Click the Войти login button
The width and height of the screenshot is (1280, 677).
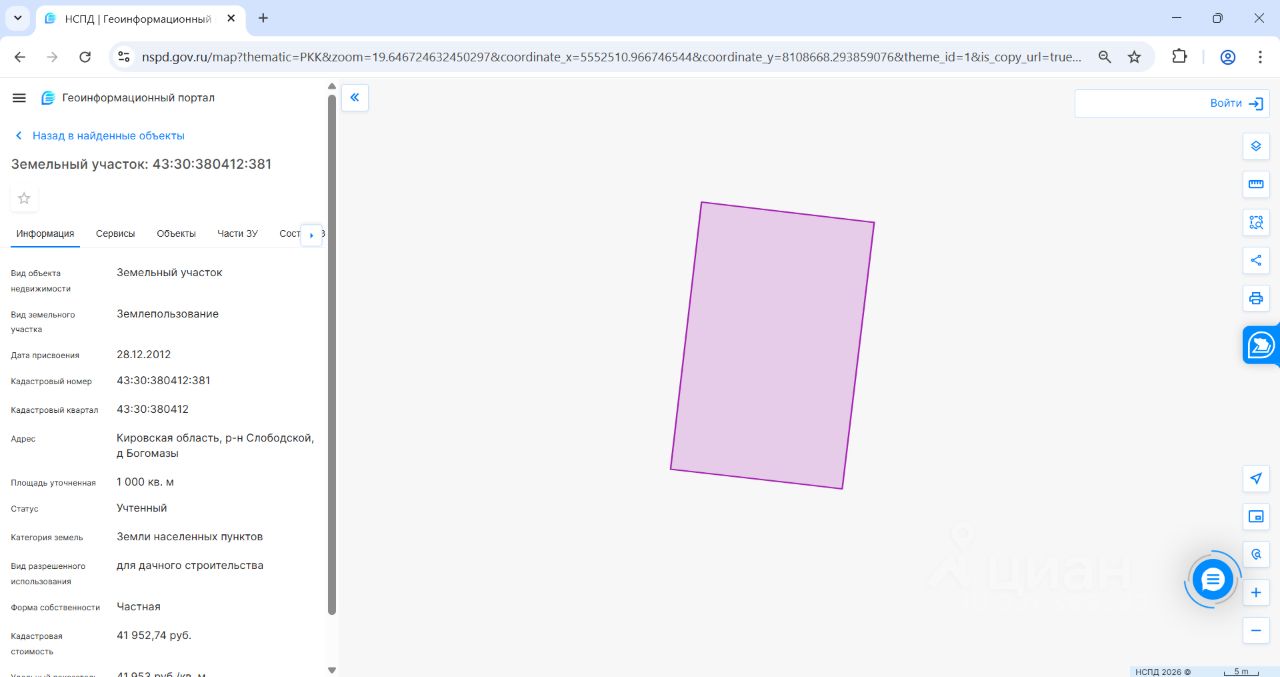coord(1237,103)
